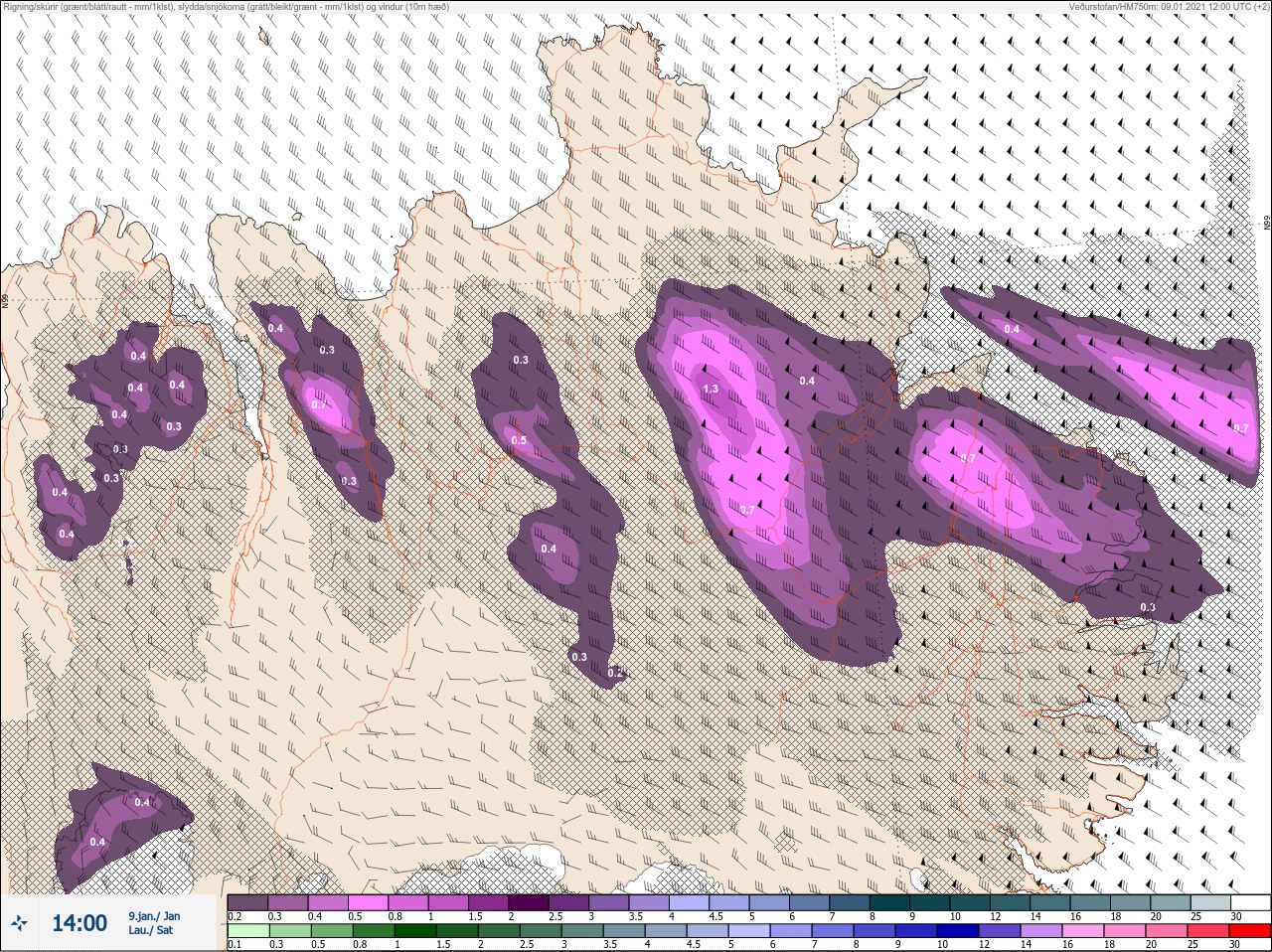This screenshot has height=952, width=1272.
Task: Click the 0.5 precipitation value on the map
Action: coord(518,440)
